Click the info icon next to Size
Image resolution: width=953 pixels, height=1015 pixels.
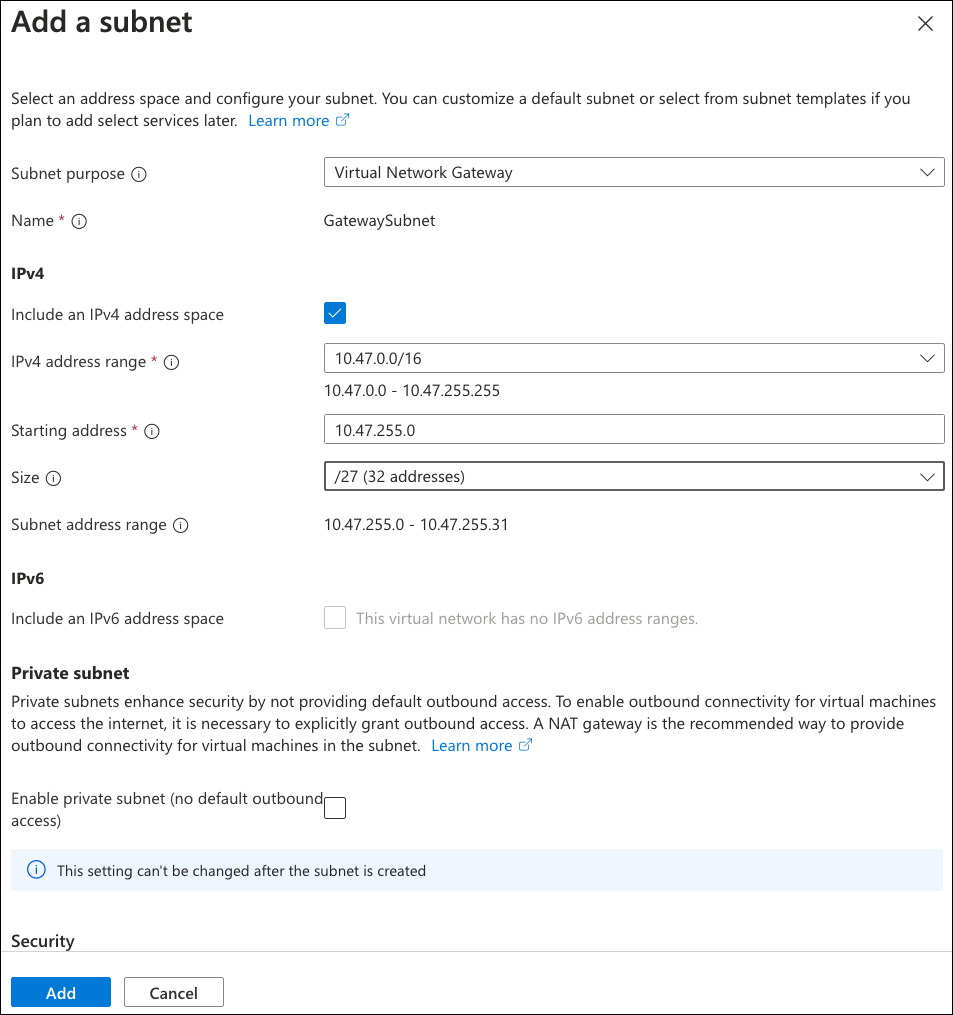click(x=54, y=479)
